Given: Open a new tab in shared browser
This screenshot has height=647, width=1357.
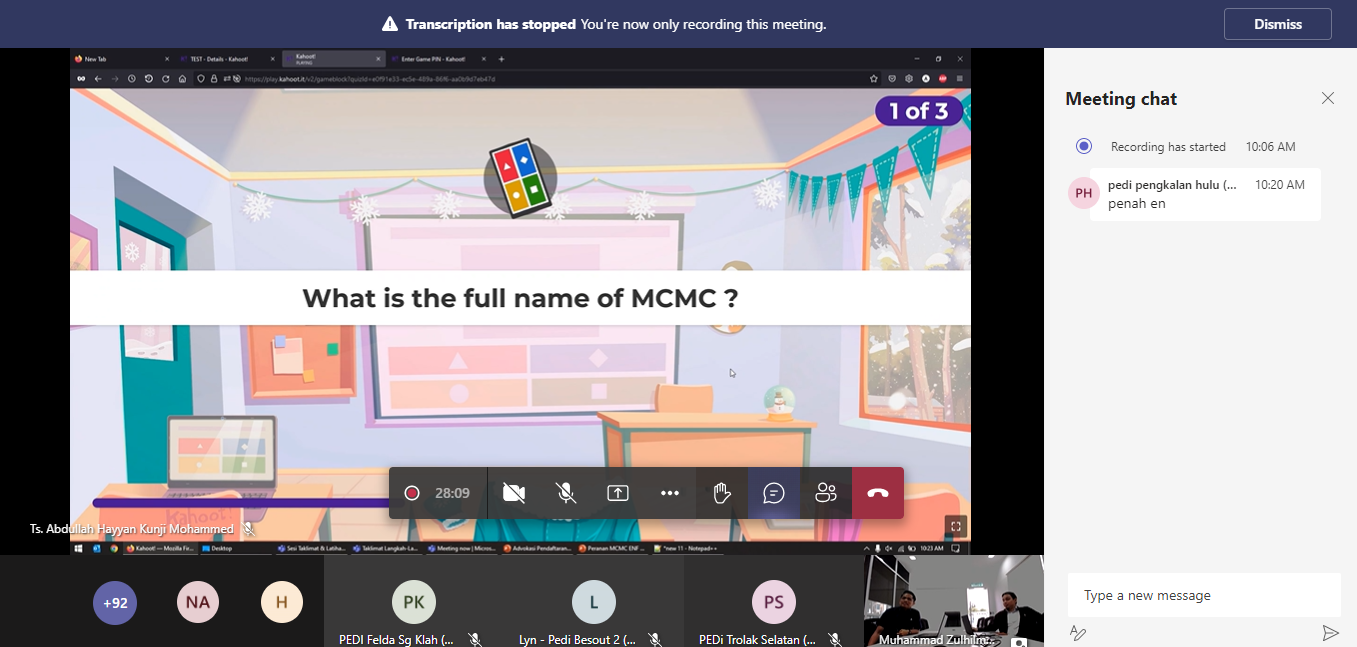Looking at the screenshot, I should pos(501,59).
